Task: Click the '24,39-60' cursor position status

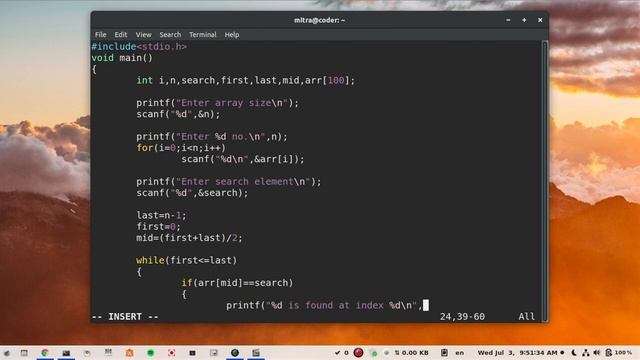Action: coord(462,317)
